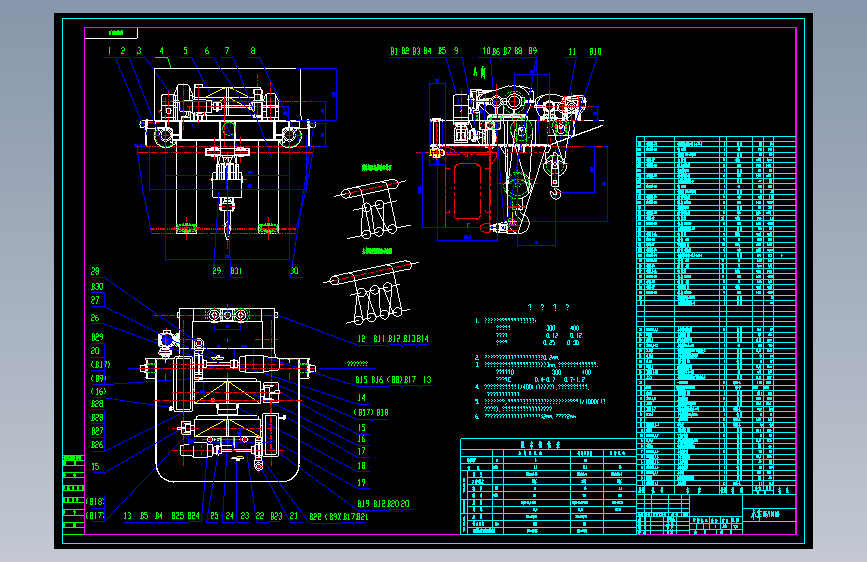Pick the B25 callout label
Image resolution: width=867 pixels, height=562 pixels.
177,516
